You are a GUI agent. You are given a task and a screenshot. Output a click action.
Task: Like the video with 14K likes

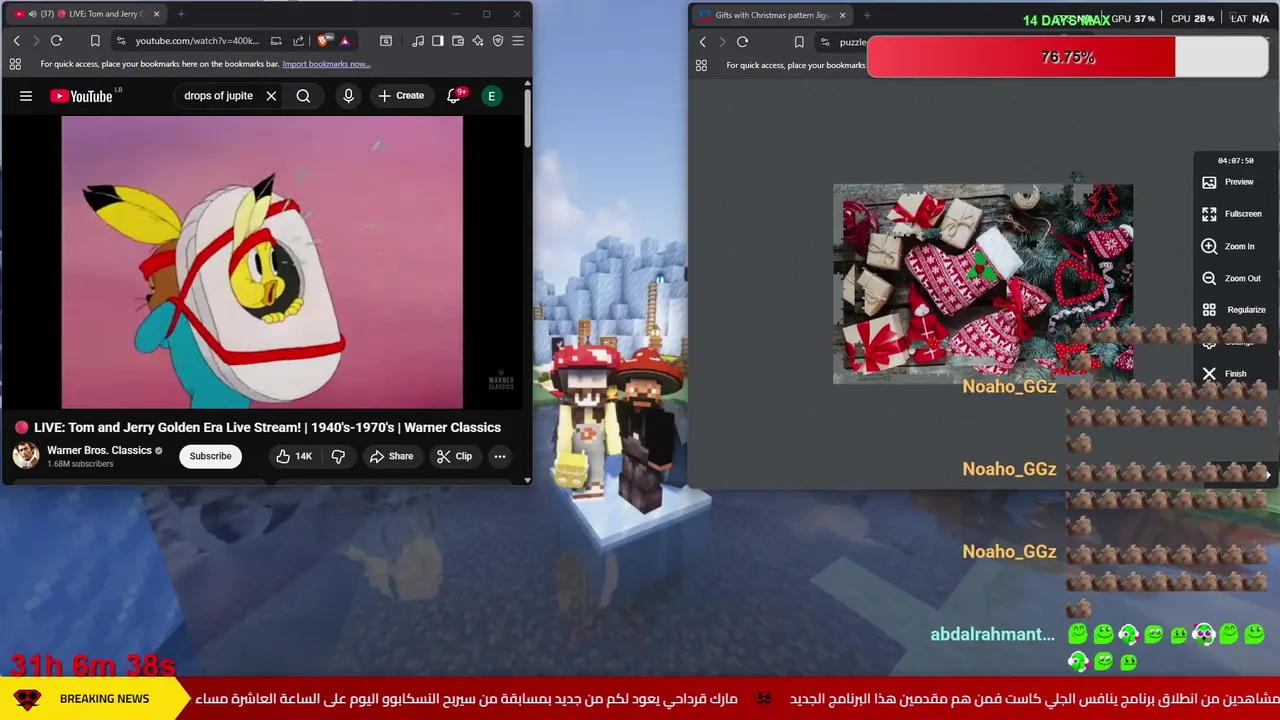(294, 456)
